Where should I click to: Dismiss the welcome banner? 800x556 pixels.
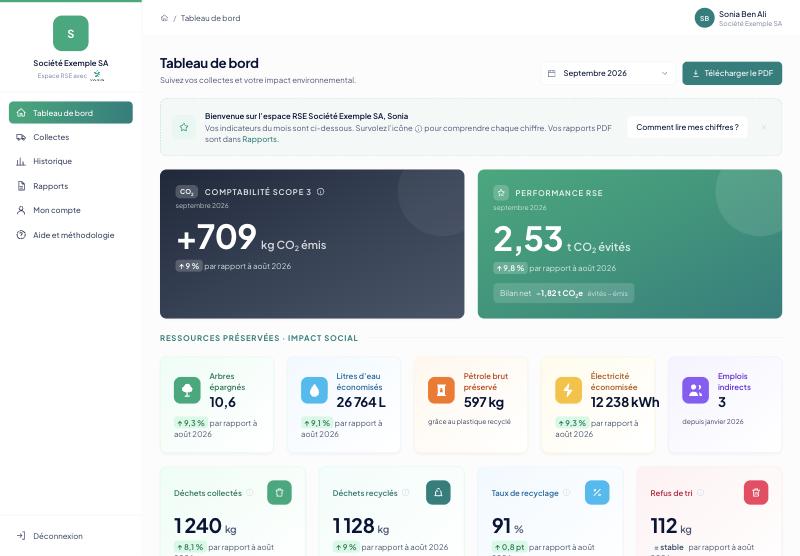764,128
